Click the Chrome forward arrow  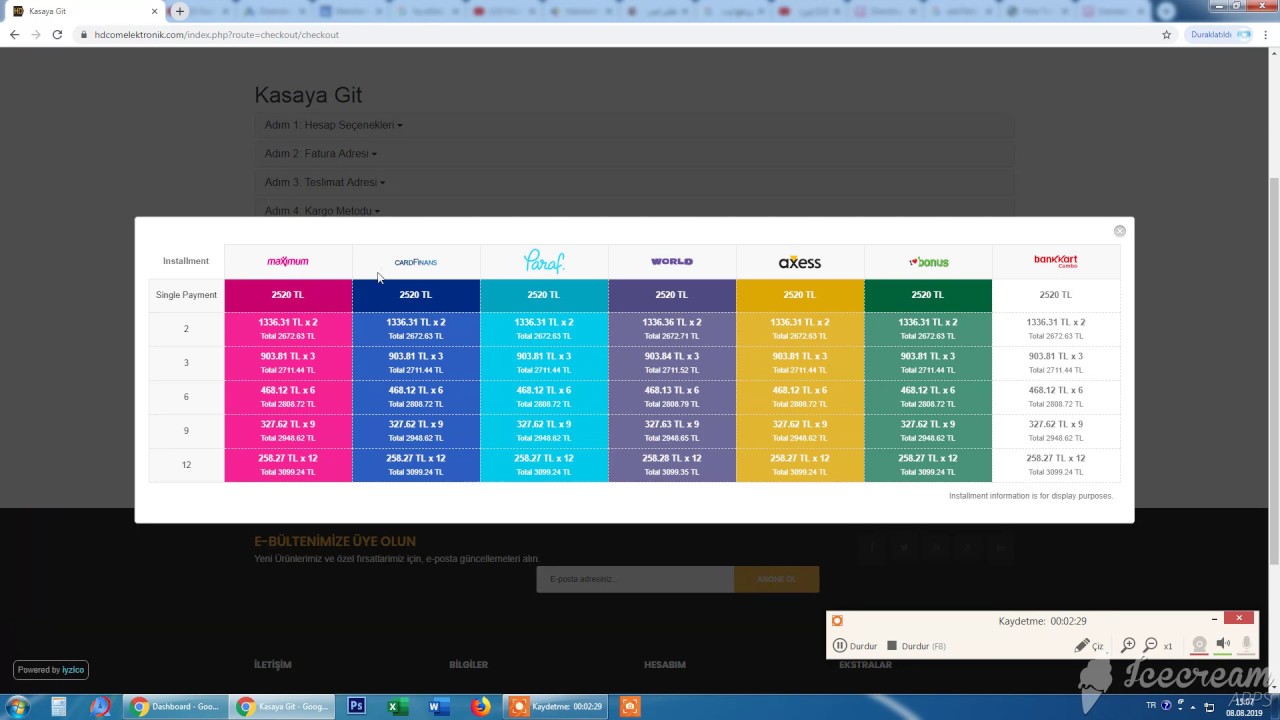point(36,34)
